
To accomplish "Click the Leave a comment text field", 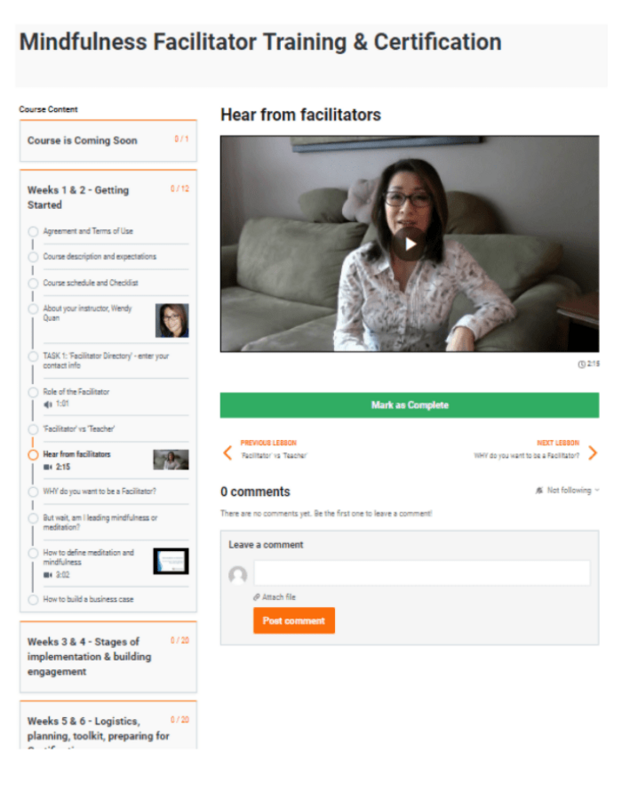I will point(422,573).
